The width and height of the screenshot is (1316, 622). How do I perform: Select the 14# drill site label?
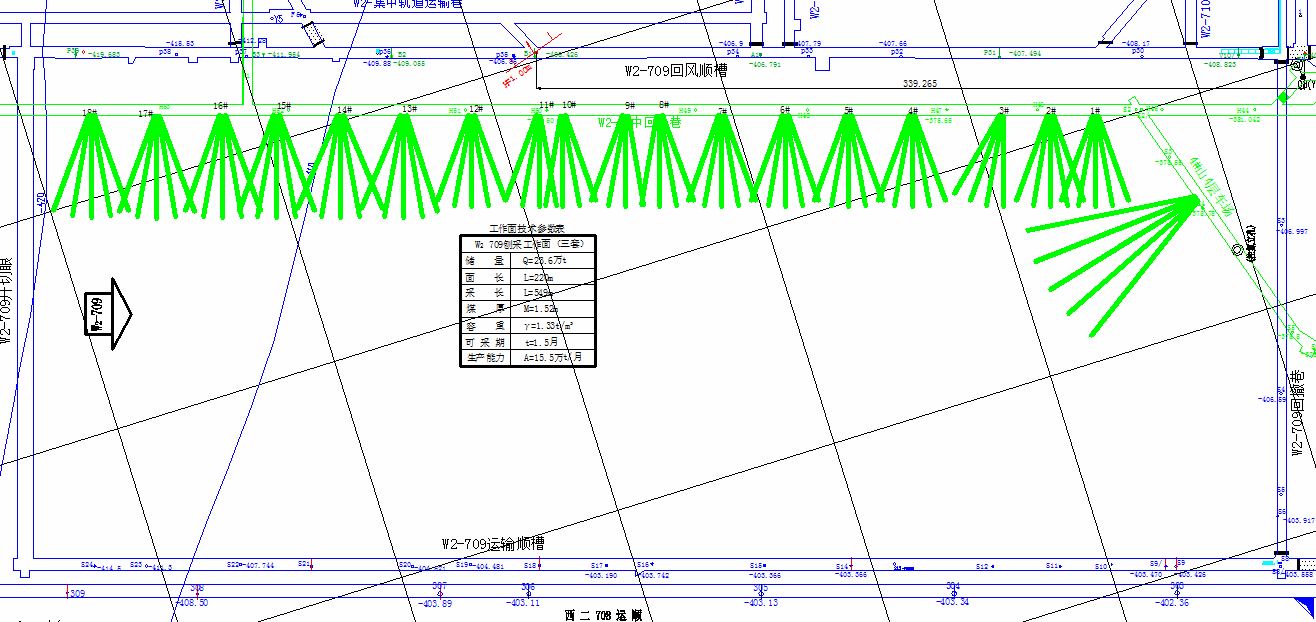344,109
